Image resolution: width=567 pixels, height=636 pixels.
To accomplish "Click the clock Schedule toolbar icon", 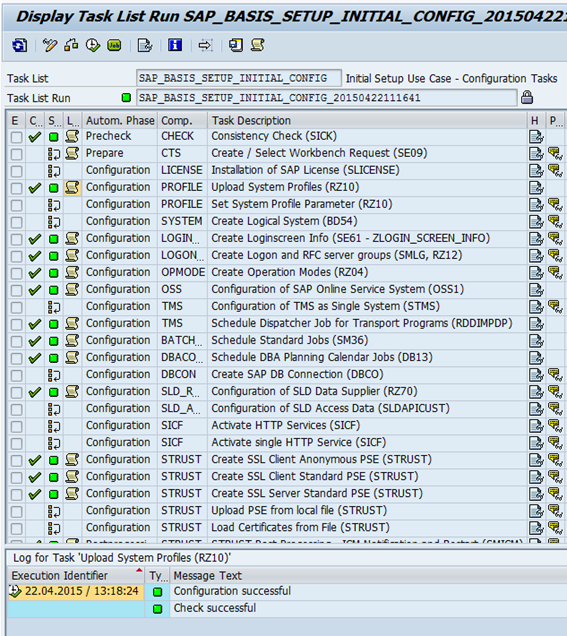I will [93, 45].
